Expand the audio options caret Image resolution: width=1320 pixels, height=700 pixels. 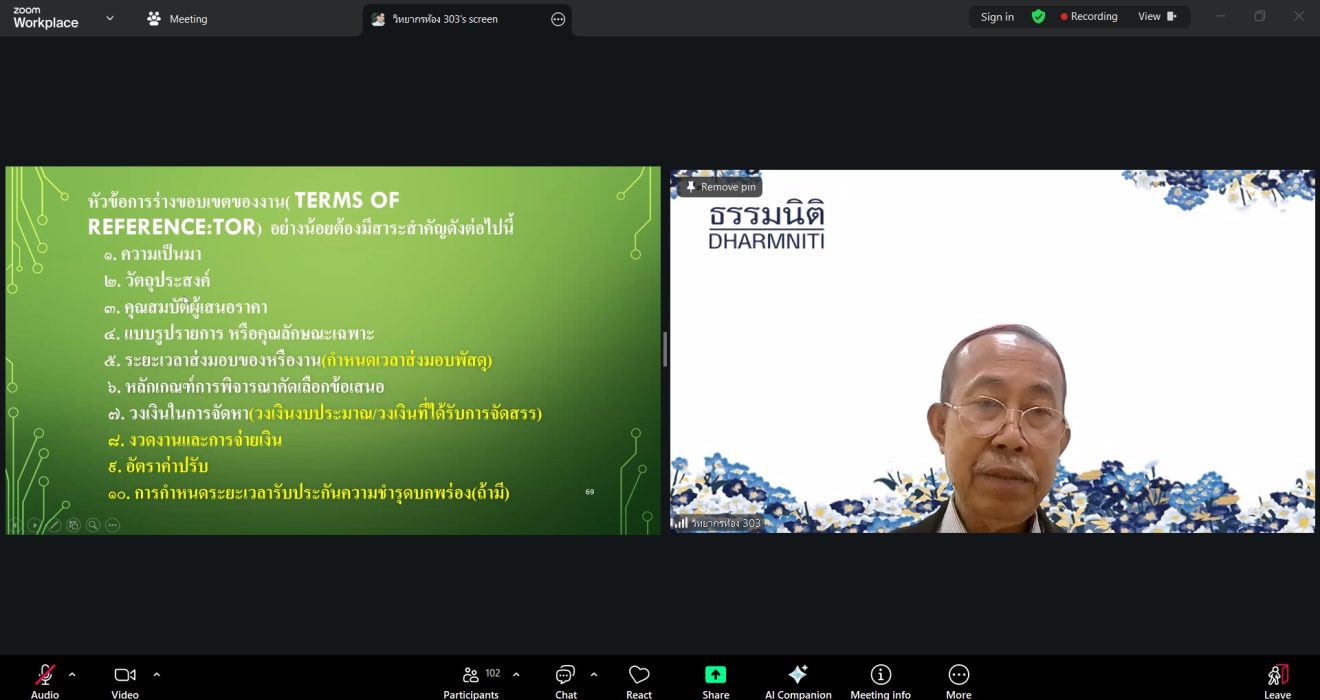[x=72, y=675]
